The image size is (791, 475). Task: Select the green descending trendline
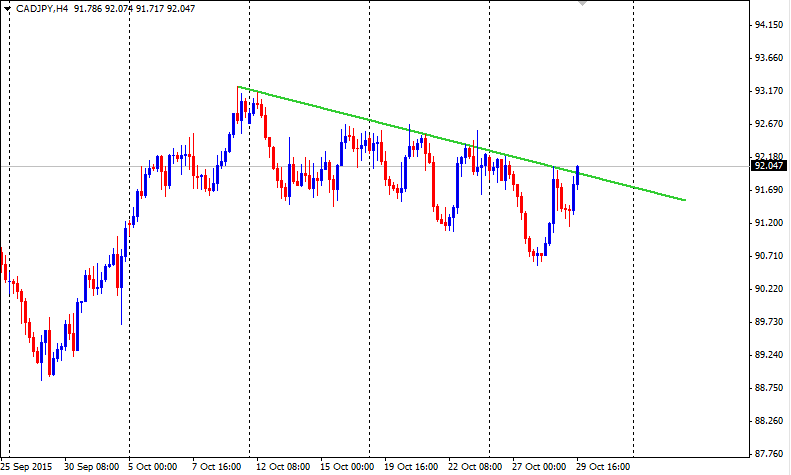click(x=461, y=144)
